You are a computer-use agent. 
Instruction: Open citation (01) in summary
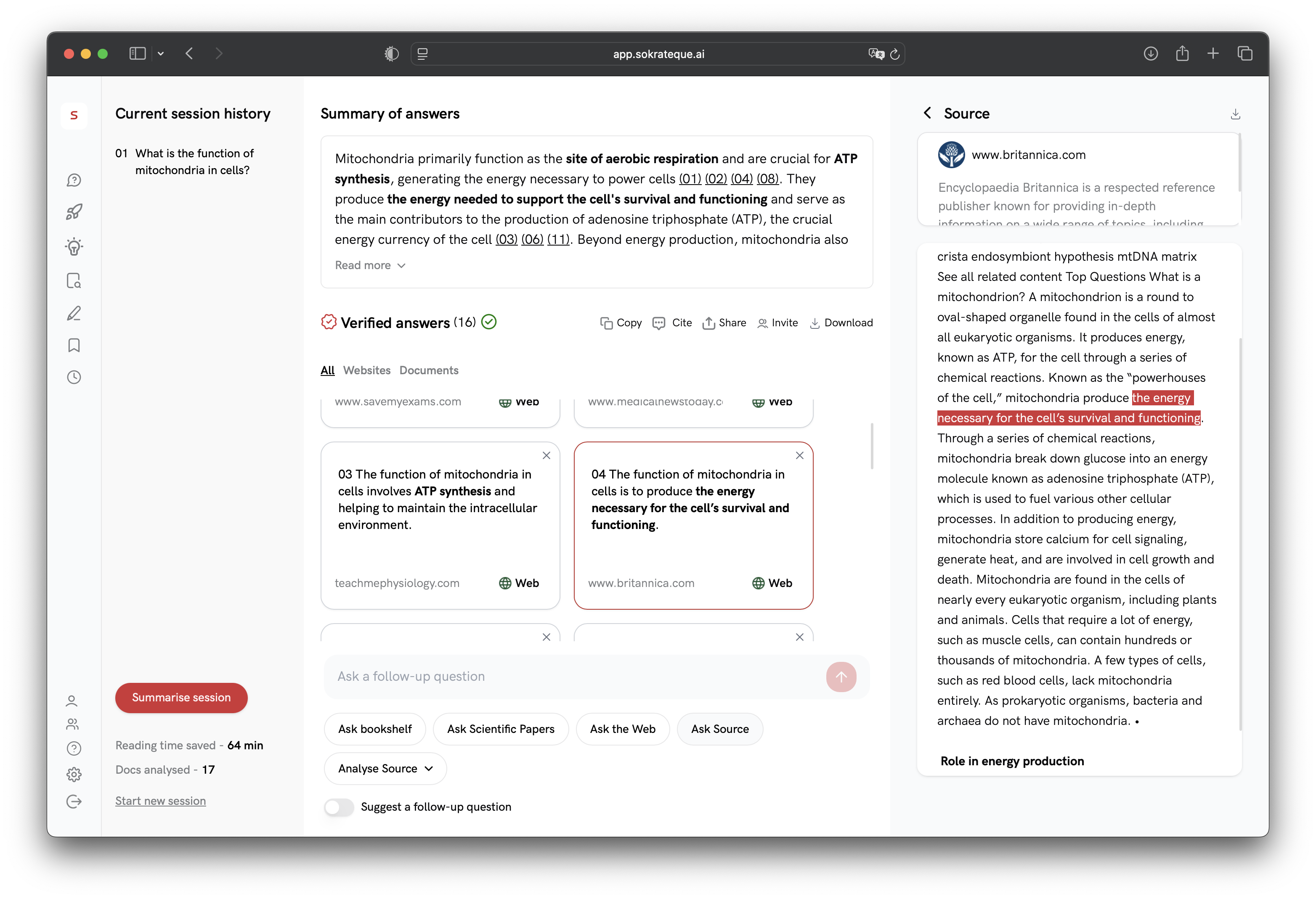(689, 179)
